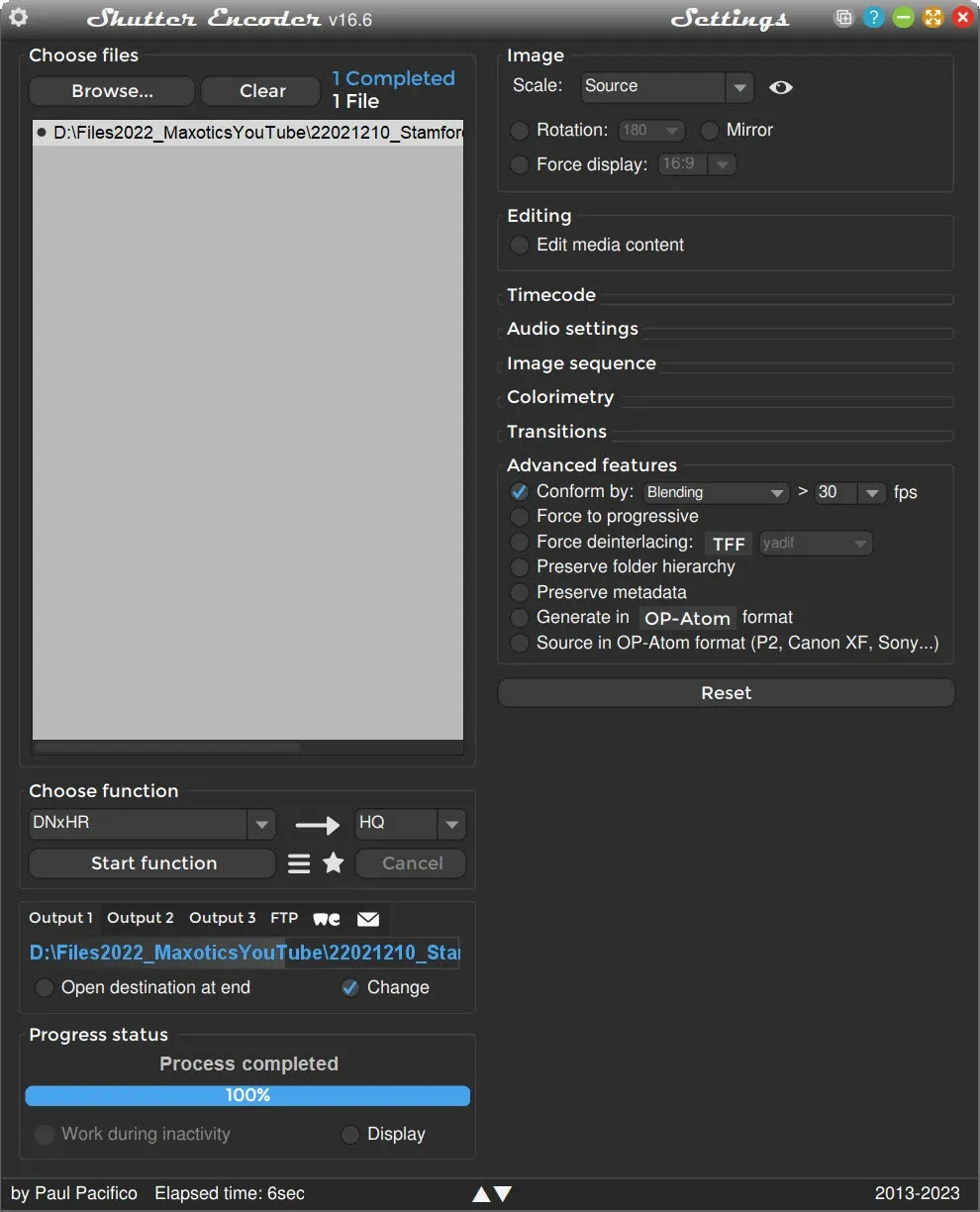Expand the Image sequence section
The width and height of the screenshot is (980, 1212).
581,363
